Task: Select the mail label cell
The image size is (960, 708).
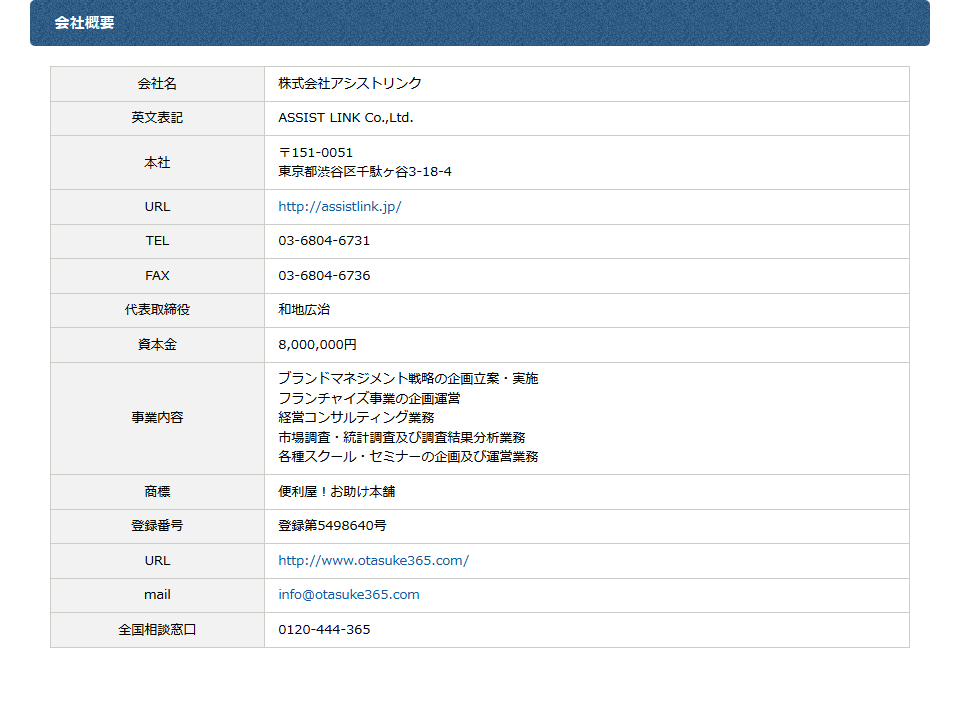Action: [x=157, y=595]
